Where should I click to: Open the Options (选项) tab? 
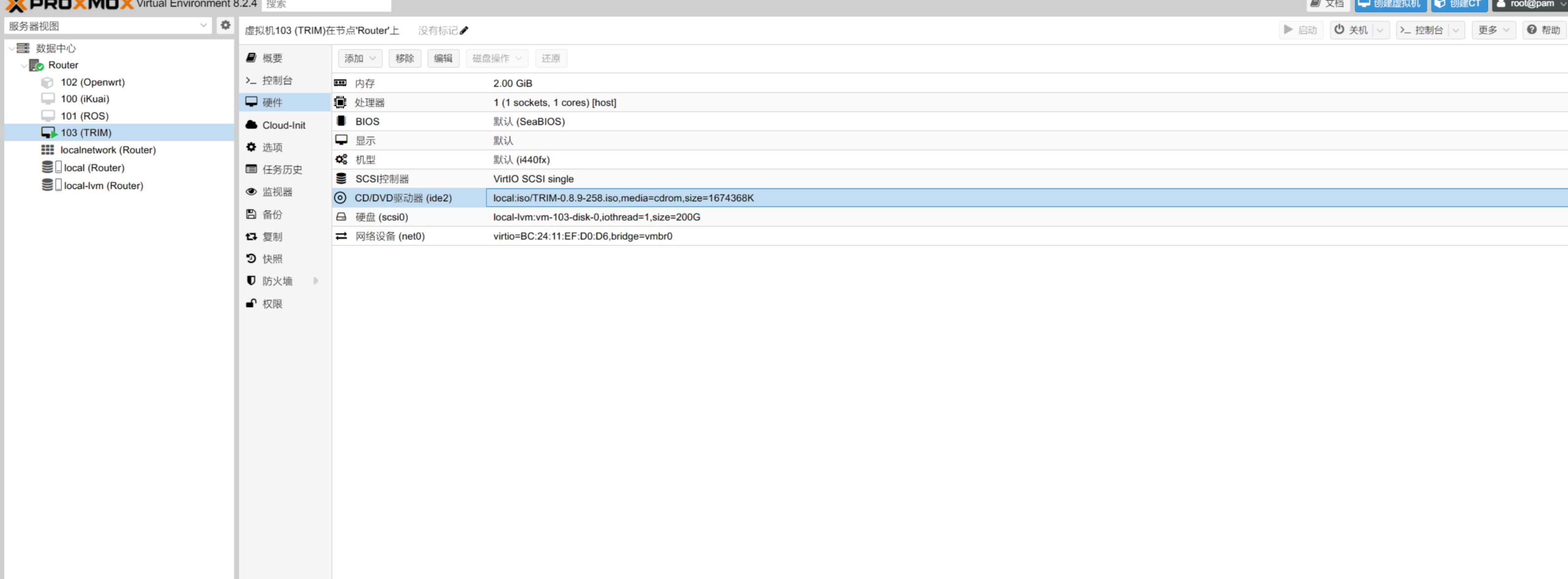click(x=272, y=147)
